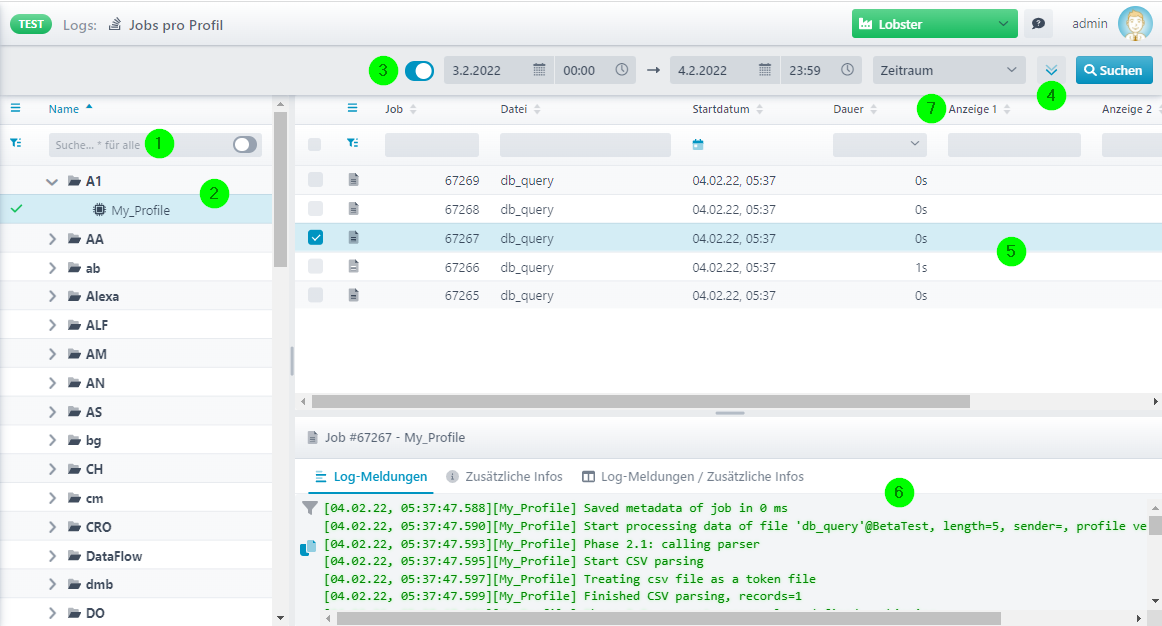Open the admin user avatar

pyautogui.click(x=1135, y=24)
